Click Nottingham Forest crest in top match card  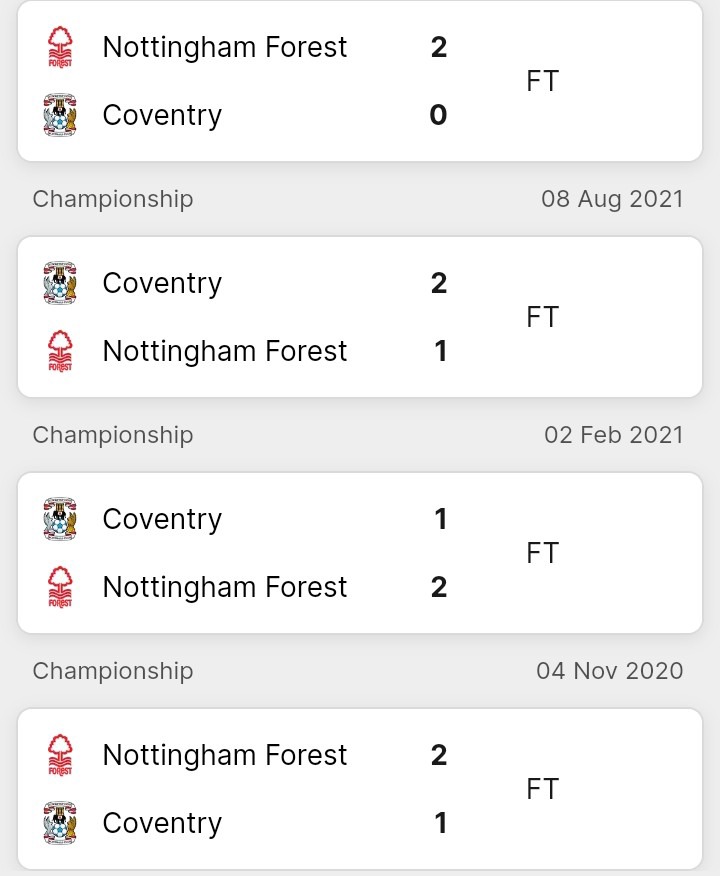pyautogui.click(x=60, y=47)
